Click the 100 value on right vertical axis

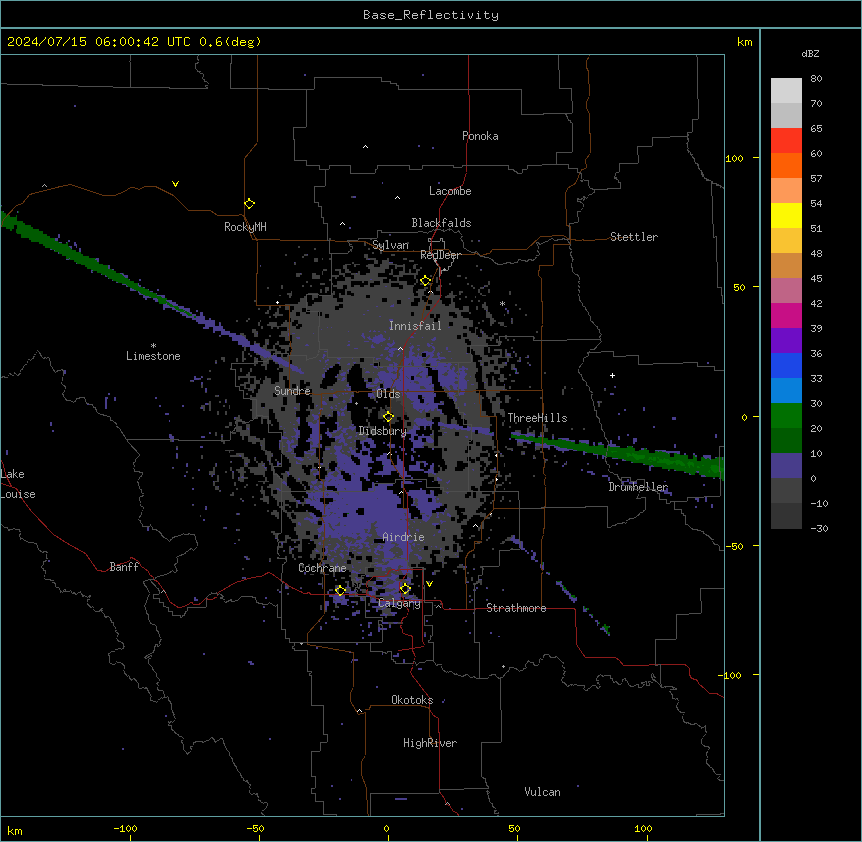734,158
